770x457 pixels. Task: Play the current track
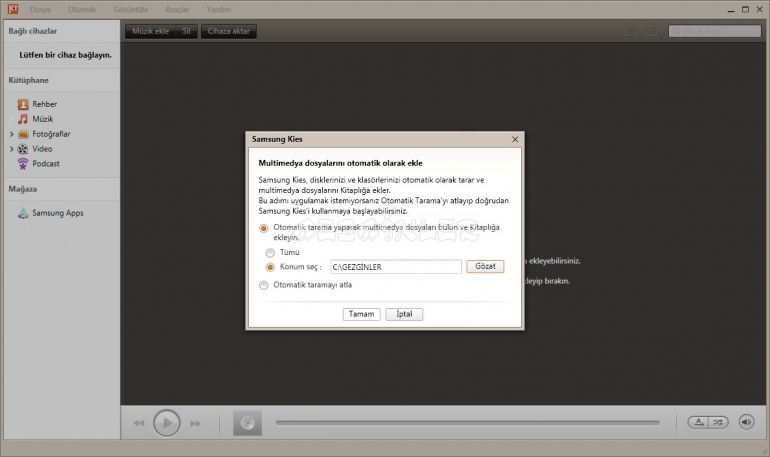pos(166,423)
